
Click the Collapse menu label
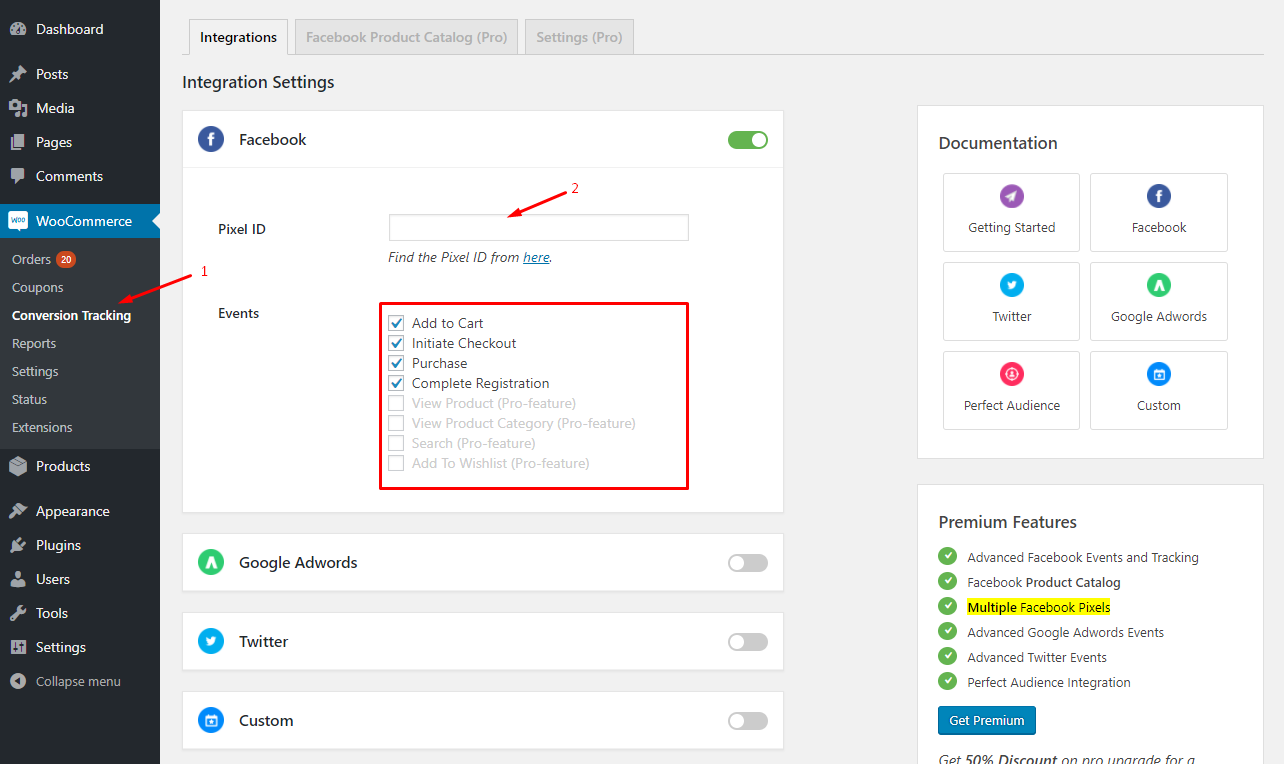tap(78, 681)
